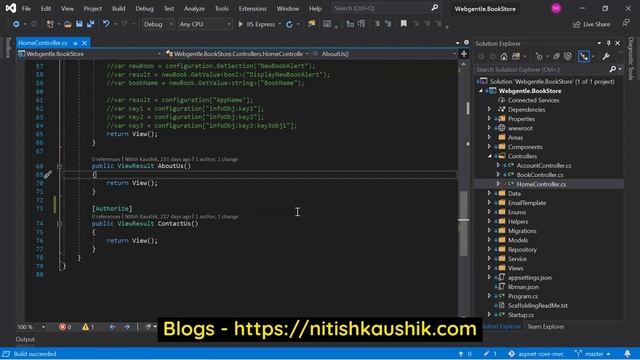640x360 pixels.
Task: Click the quick actions screwdriver icon at line 69
Action: [x=48, y=175]
